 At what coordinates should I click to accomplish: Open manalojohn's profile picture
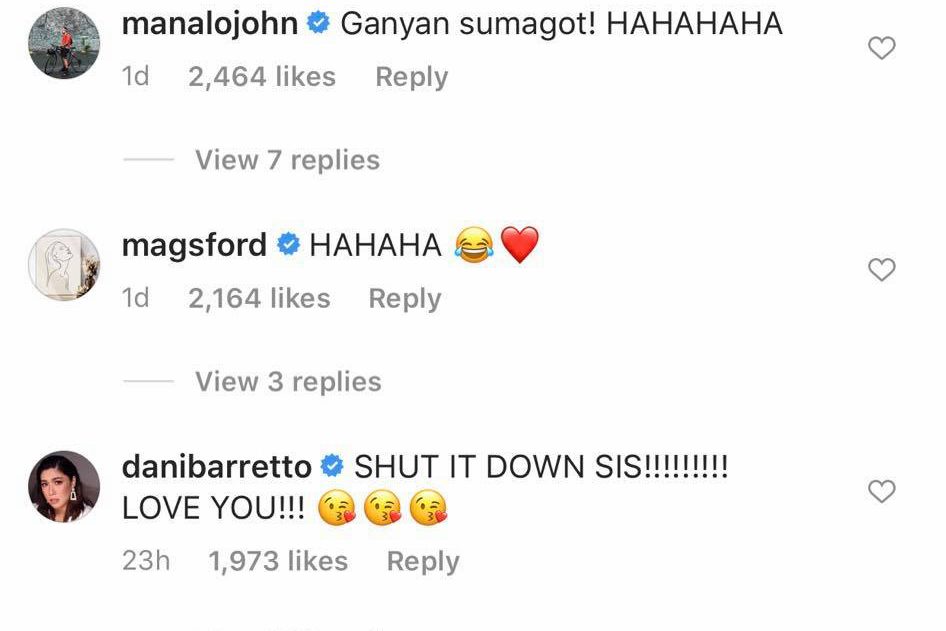(x=64, y=43)
